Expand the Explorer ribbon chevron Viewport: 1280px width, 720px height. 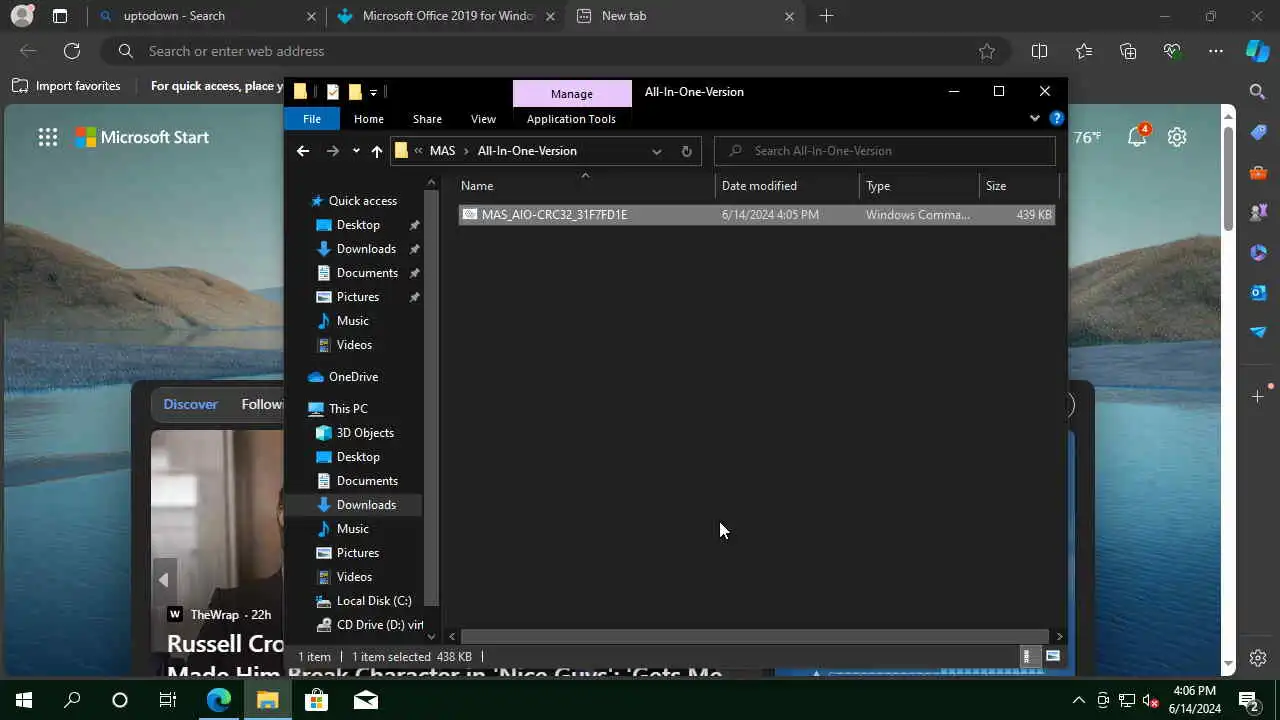click(1035, 118)
